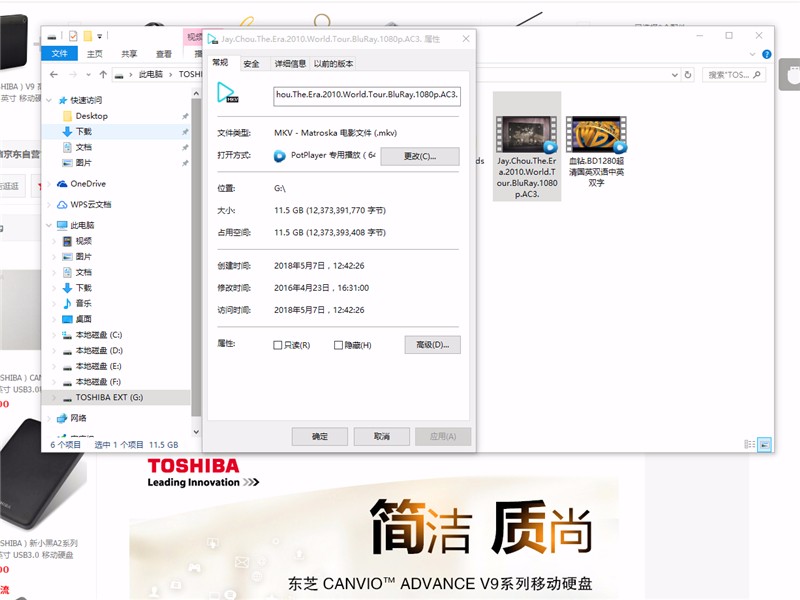Screen dimensions: 800x600
Task: Close the properties dialog
Action: pos(466,39)
